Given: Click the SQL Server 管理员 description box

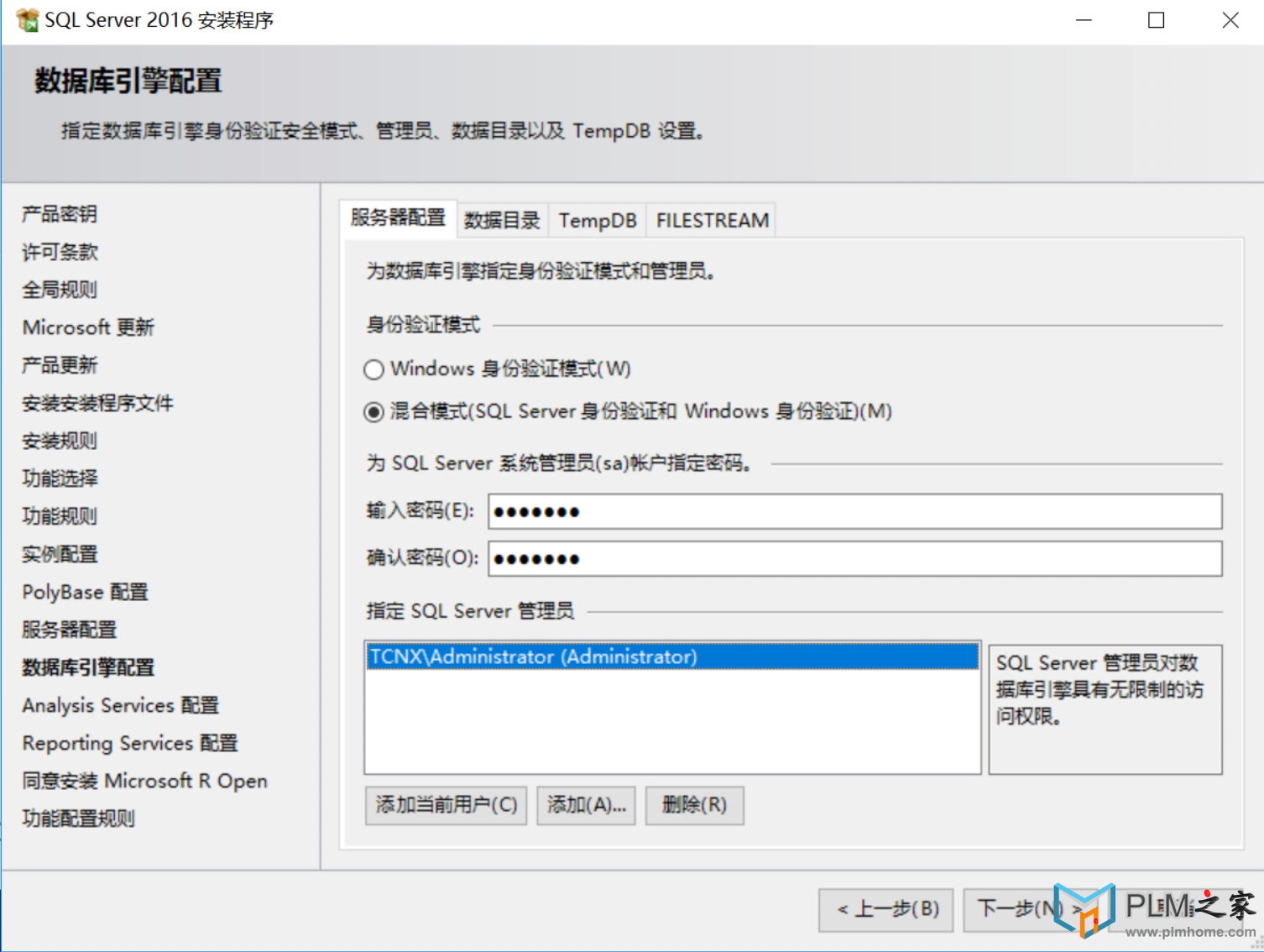Looking at the screenshot, I should tap(1105, 709).
